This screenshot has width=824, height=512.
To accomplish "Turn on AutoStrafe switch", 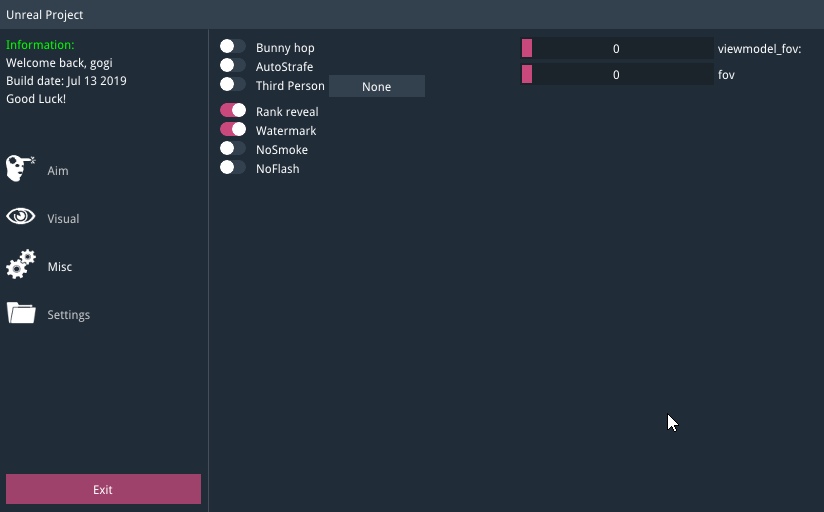I will pos(233,66).
